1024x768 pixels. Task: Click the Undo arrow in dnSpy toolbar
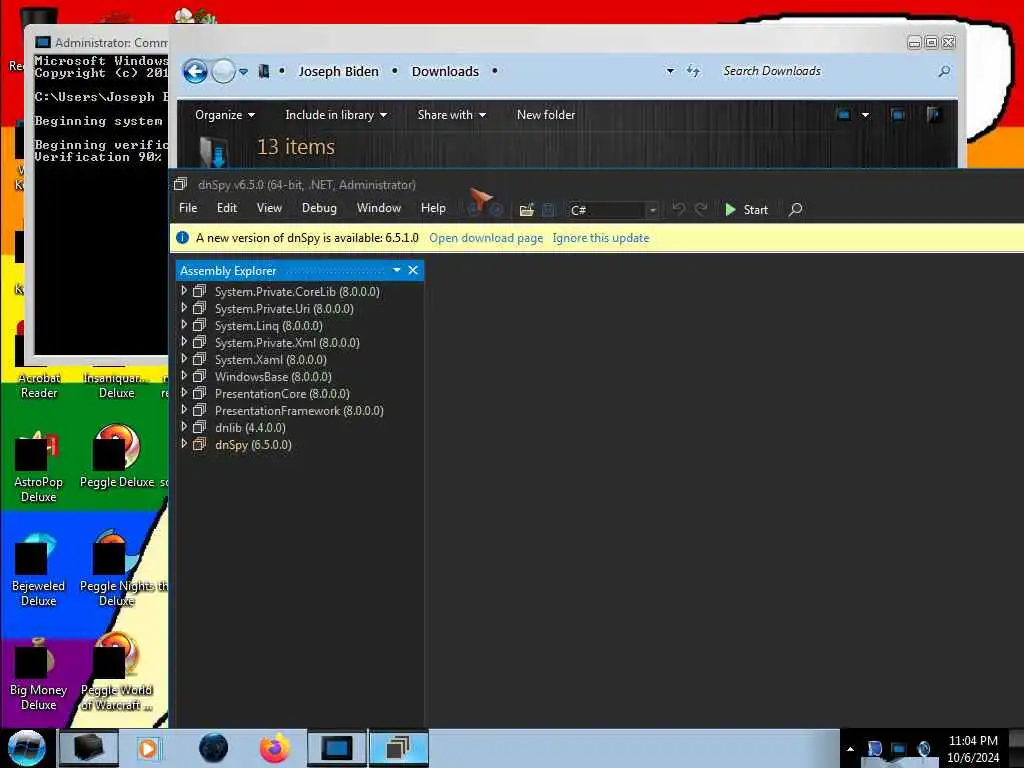pyautogui.click(x=679, y=209)
